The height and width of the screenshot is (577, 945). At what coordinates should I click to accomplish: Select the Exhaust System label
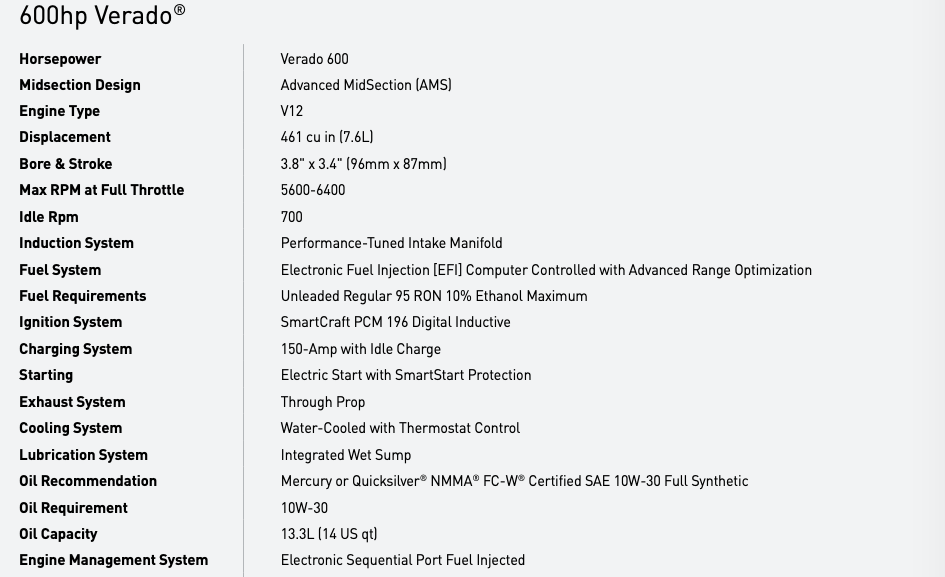point(72,402)
